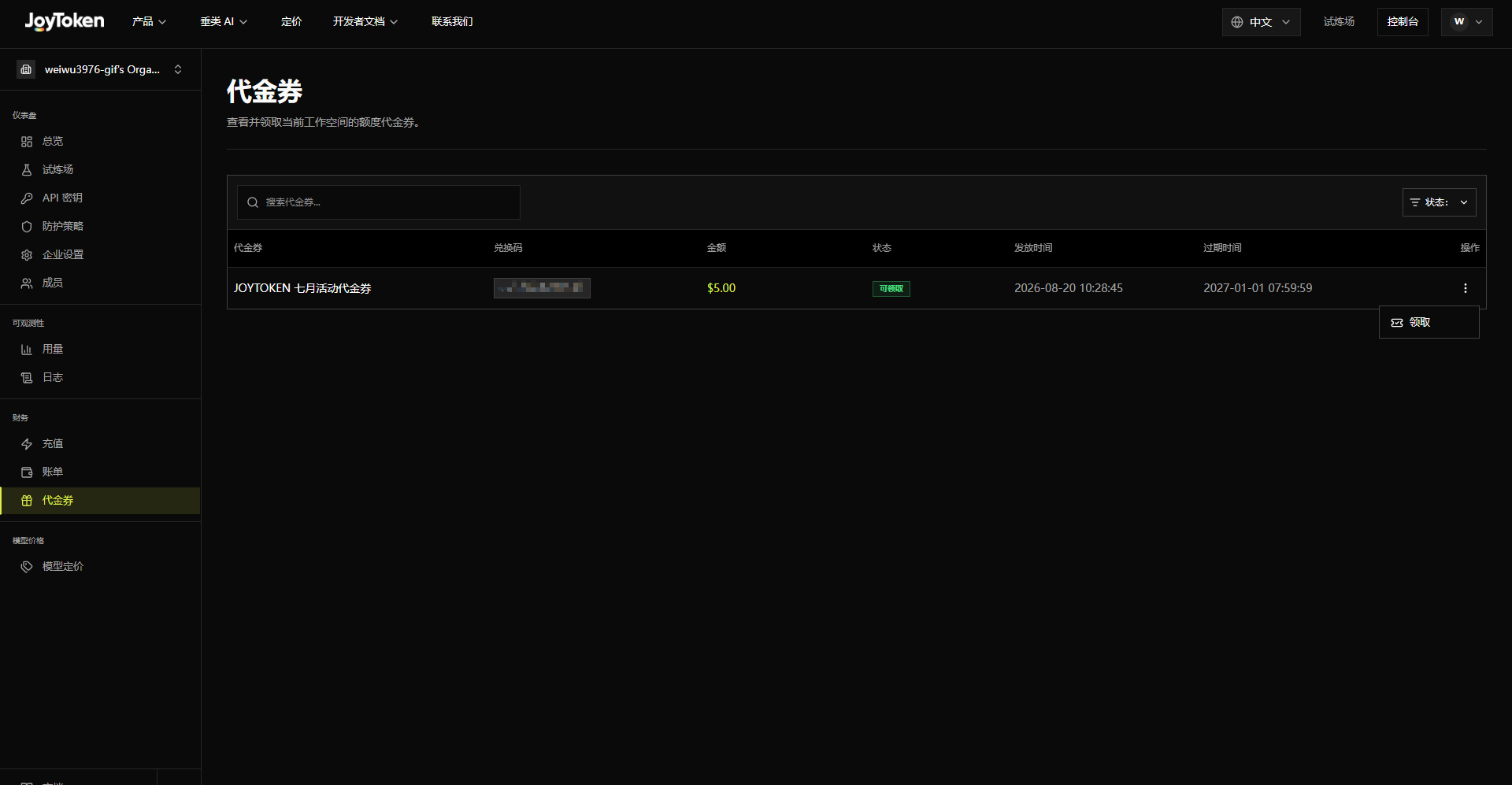
Task: Open the 联系我们 link
Action: (x=452, y=22)
